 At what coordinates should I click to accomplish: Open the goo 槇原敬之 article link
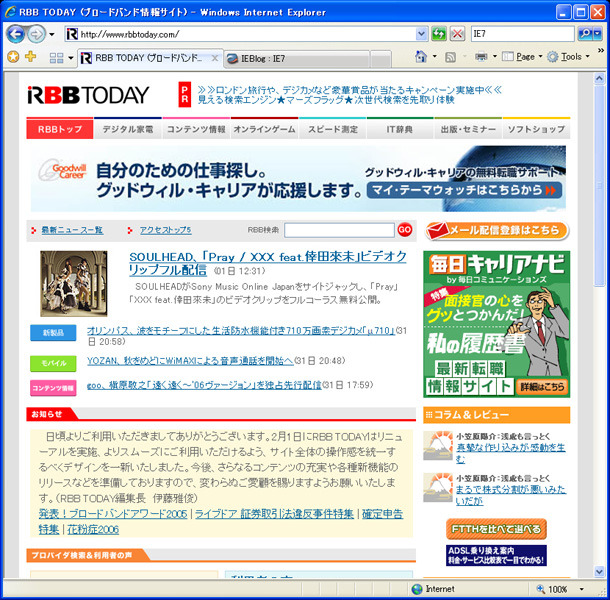[x=204, y=385]
